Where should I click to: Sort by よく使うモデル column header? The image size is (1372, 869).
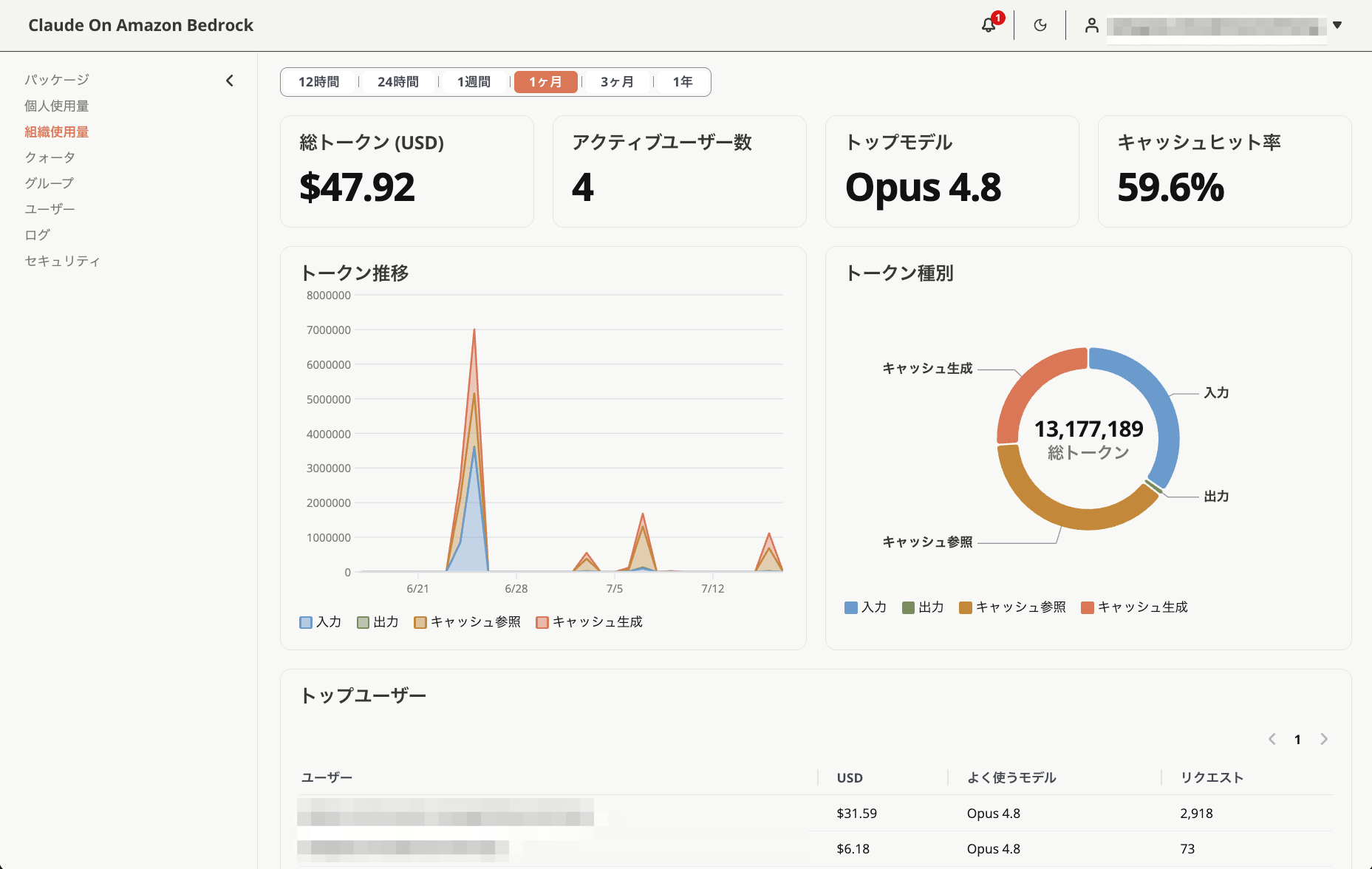coord(1011,777)
